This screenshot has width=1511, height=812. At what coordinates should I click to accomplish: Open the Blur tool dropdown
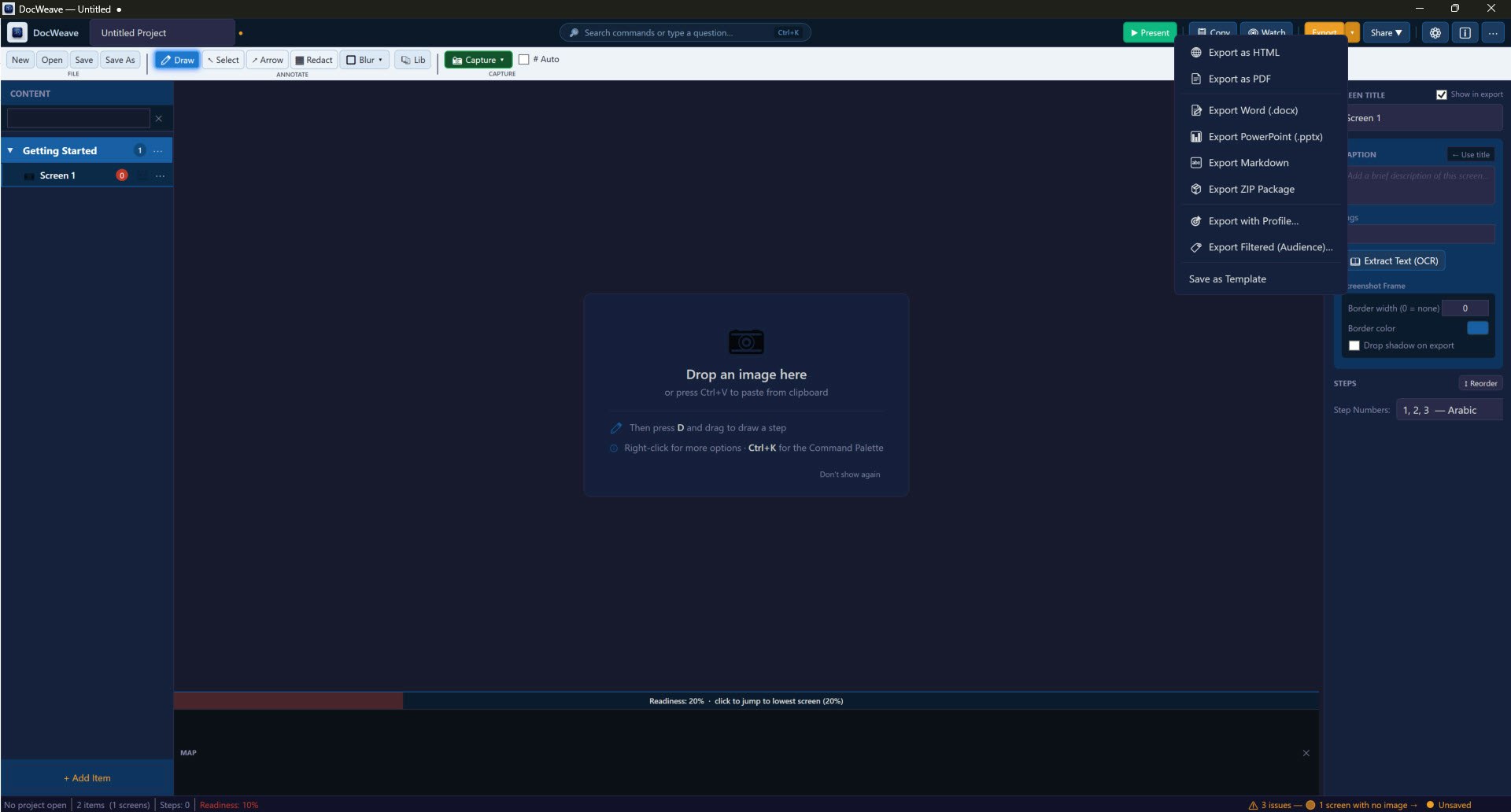365,60
